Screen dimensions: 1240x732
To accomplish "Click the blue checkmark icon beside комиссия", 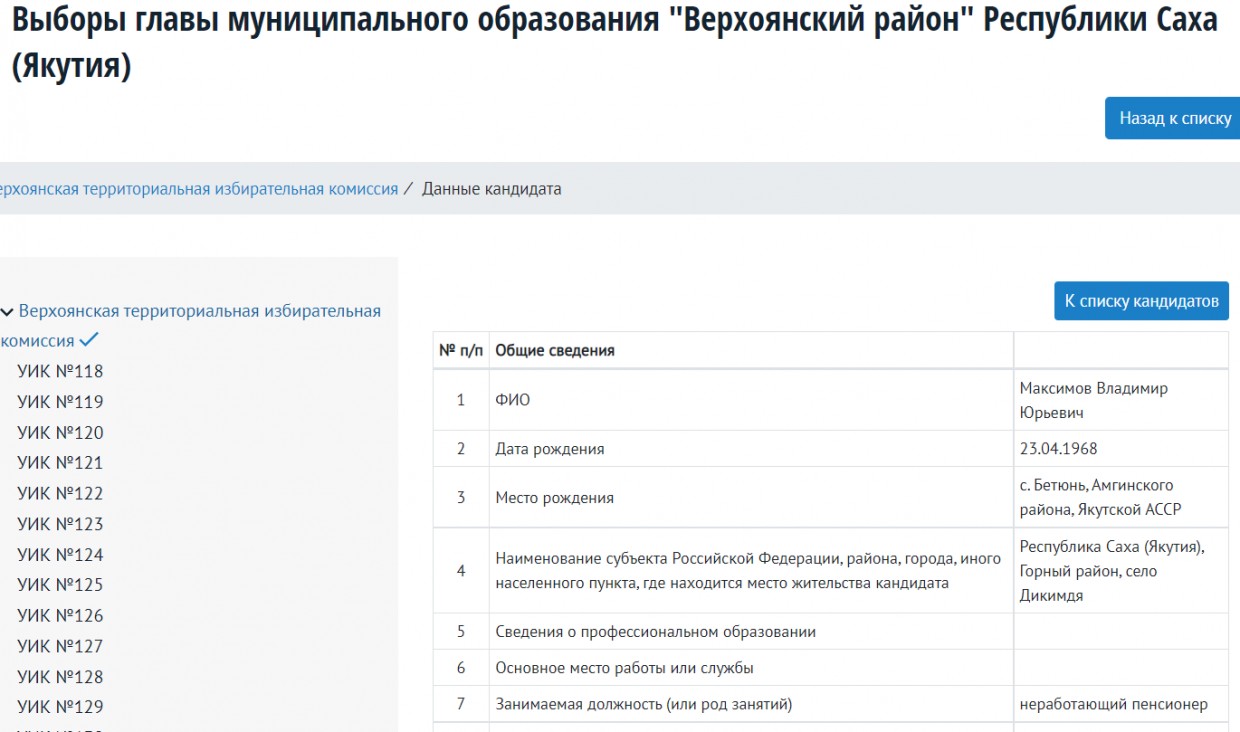I will pyautogui.click(x=90, y=340).
